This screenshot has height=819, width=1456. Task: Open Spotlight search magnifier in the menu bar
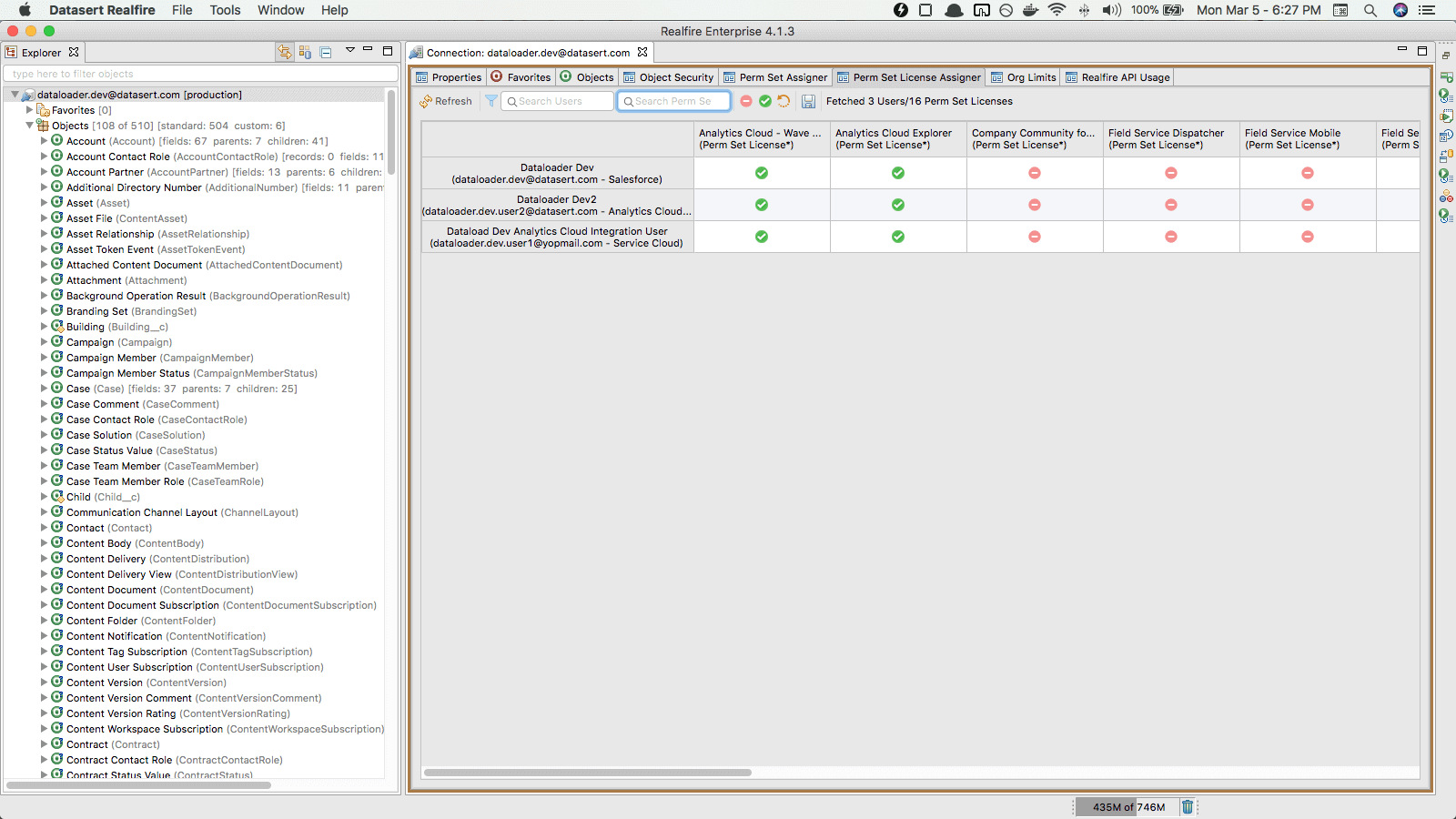(x=1370, y=10)
